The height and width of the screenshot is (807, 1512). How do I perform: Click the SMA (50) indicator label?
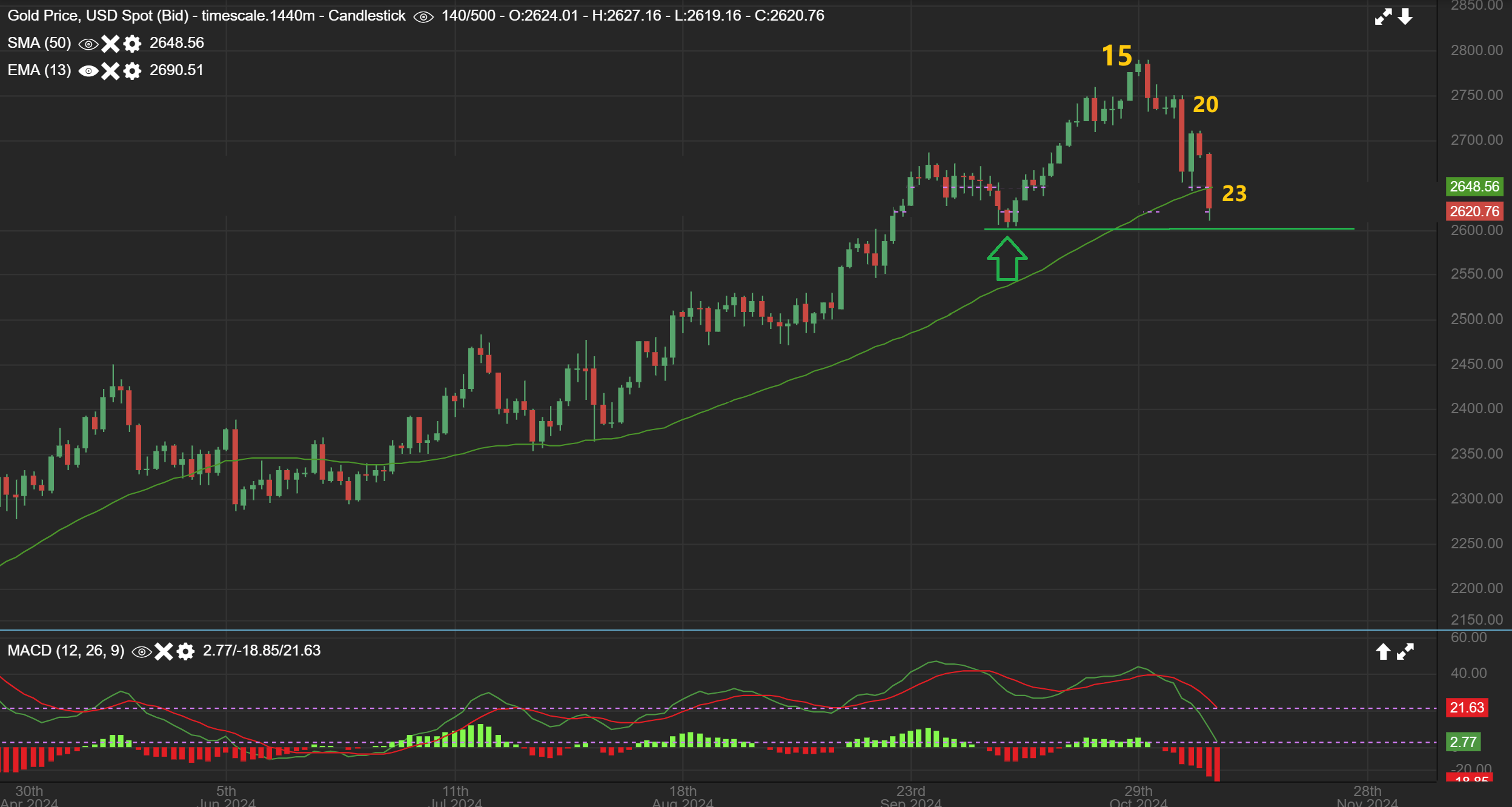pyautogui.click(x=39, y=43)
